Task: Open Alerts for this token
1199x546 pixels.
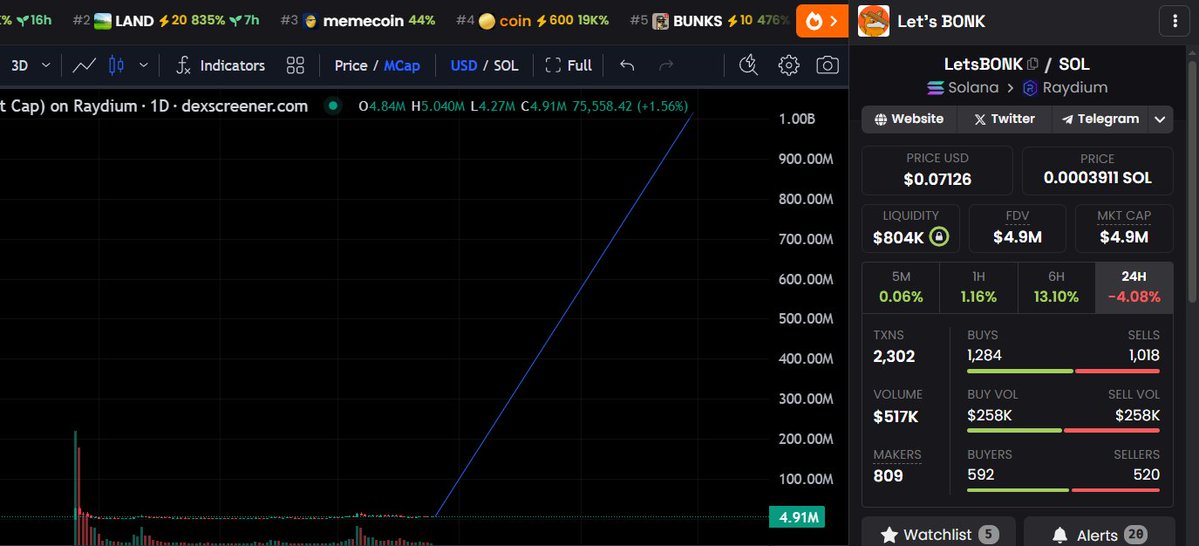Action: pyautogui.click(x=1099, y=534)
